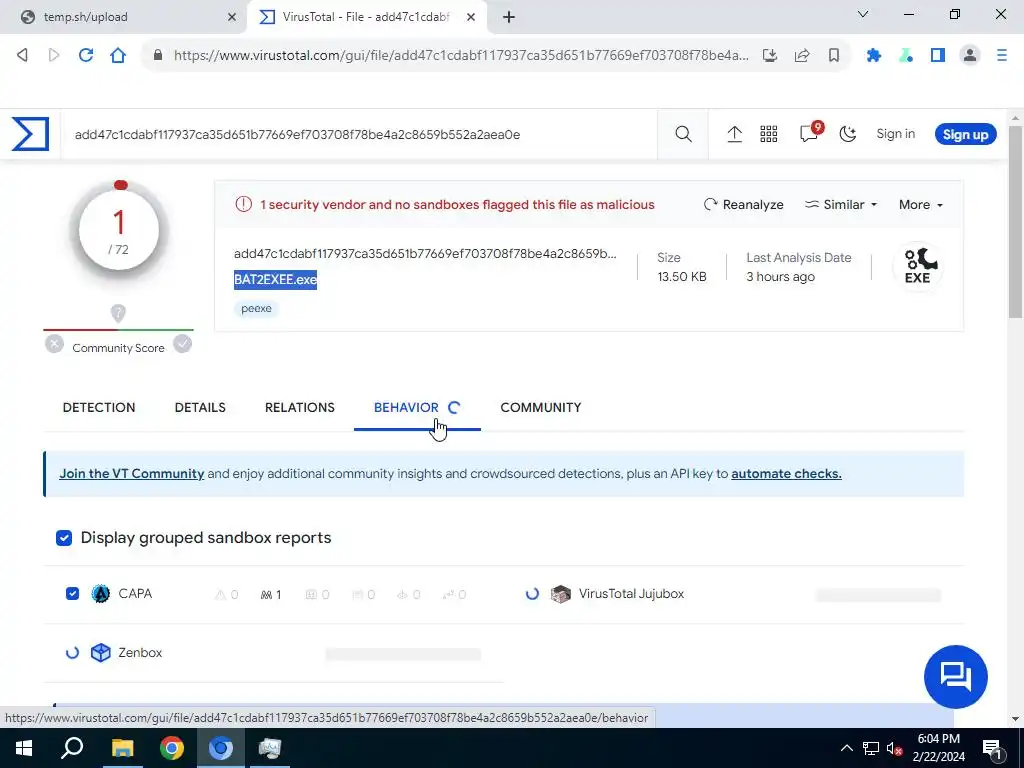1024x768 pixels.
Task: Open the apps grid icon
Action: pos(769,134)
